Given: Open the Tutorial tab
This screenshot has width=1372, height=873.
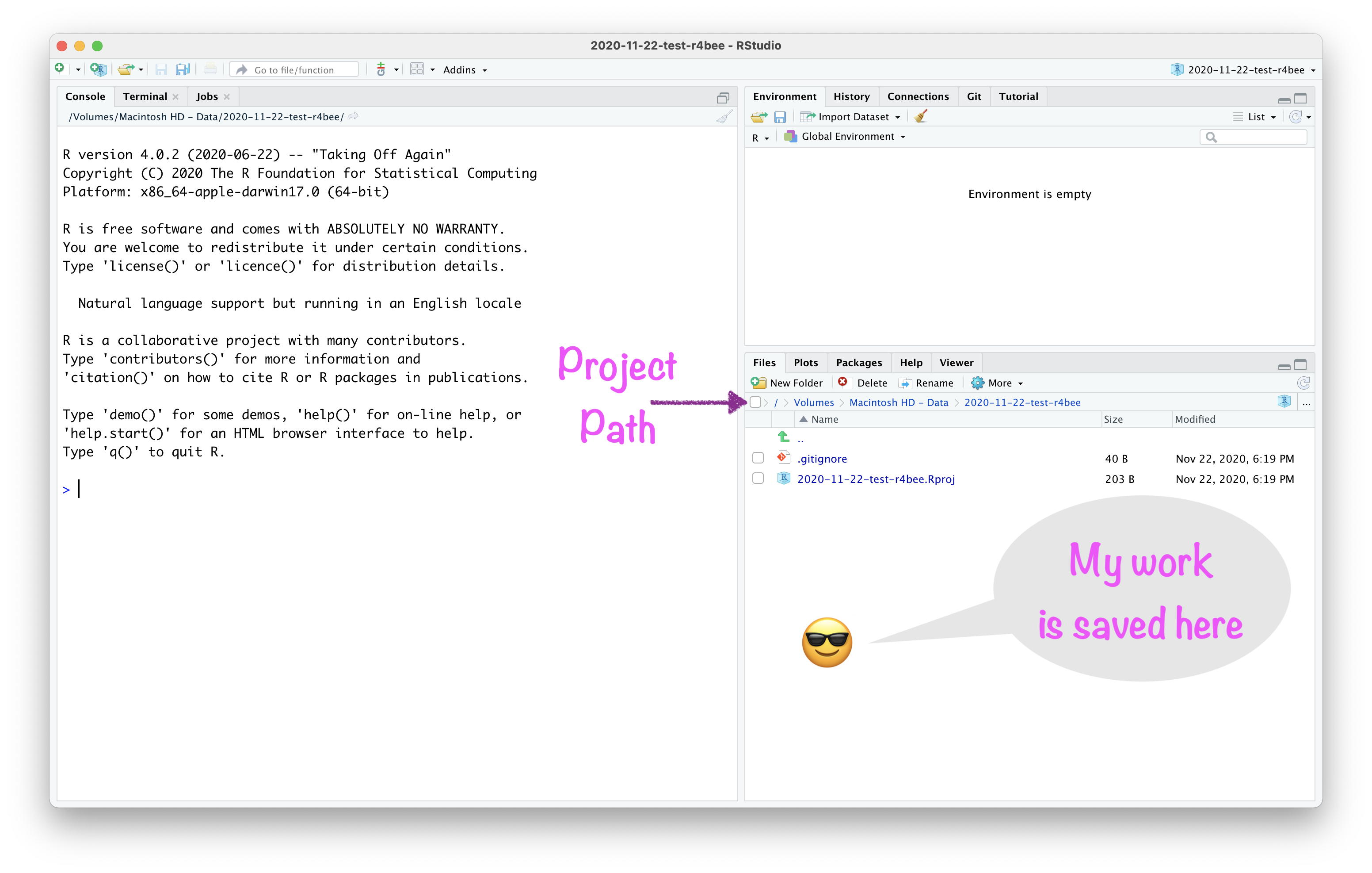Looking at the screenshot, I should coord(1018,96).
